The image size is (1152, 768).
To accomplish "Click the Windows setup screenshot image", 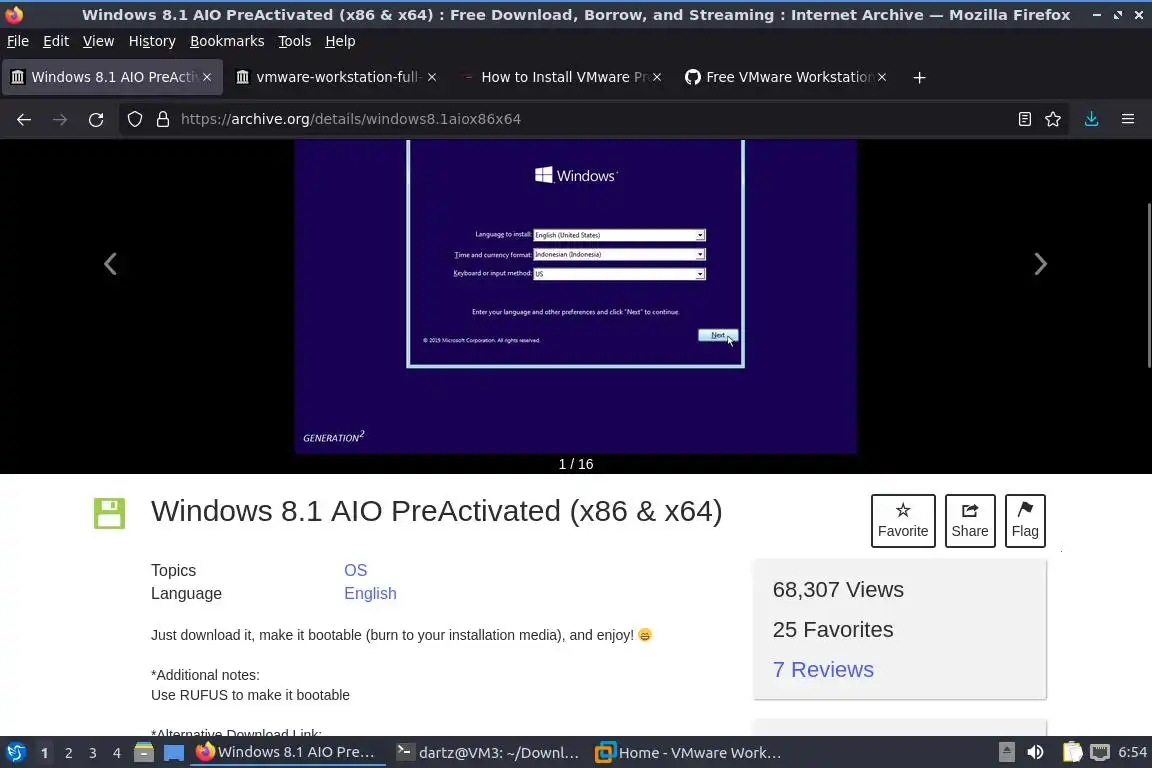I will (575, 297).
